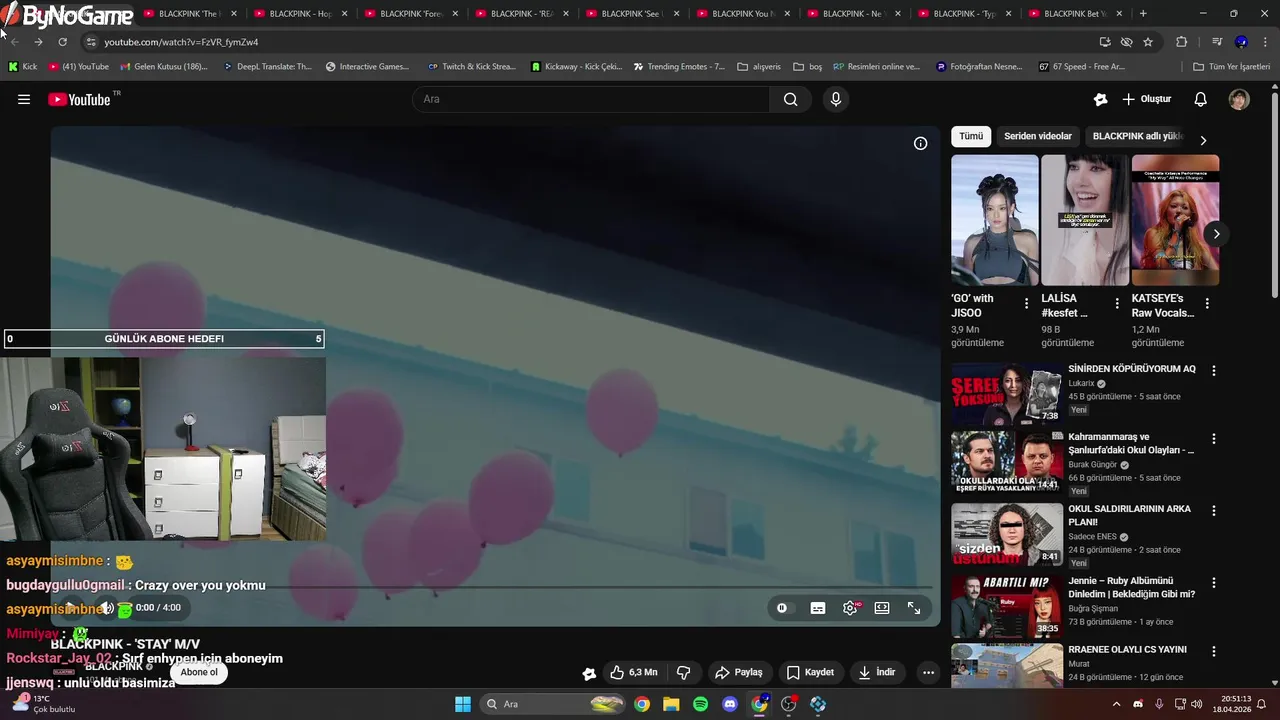Click the video progress bar
1280x720 pixels.
495,588
